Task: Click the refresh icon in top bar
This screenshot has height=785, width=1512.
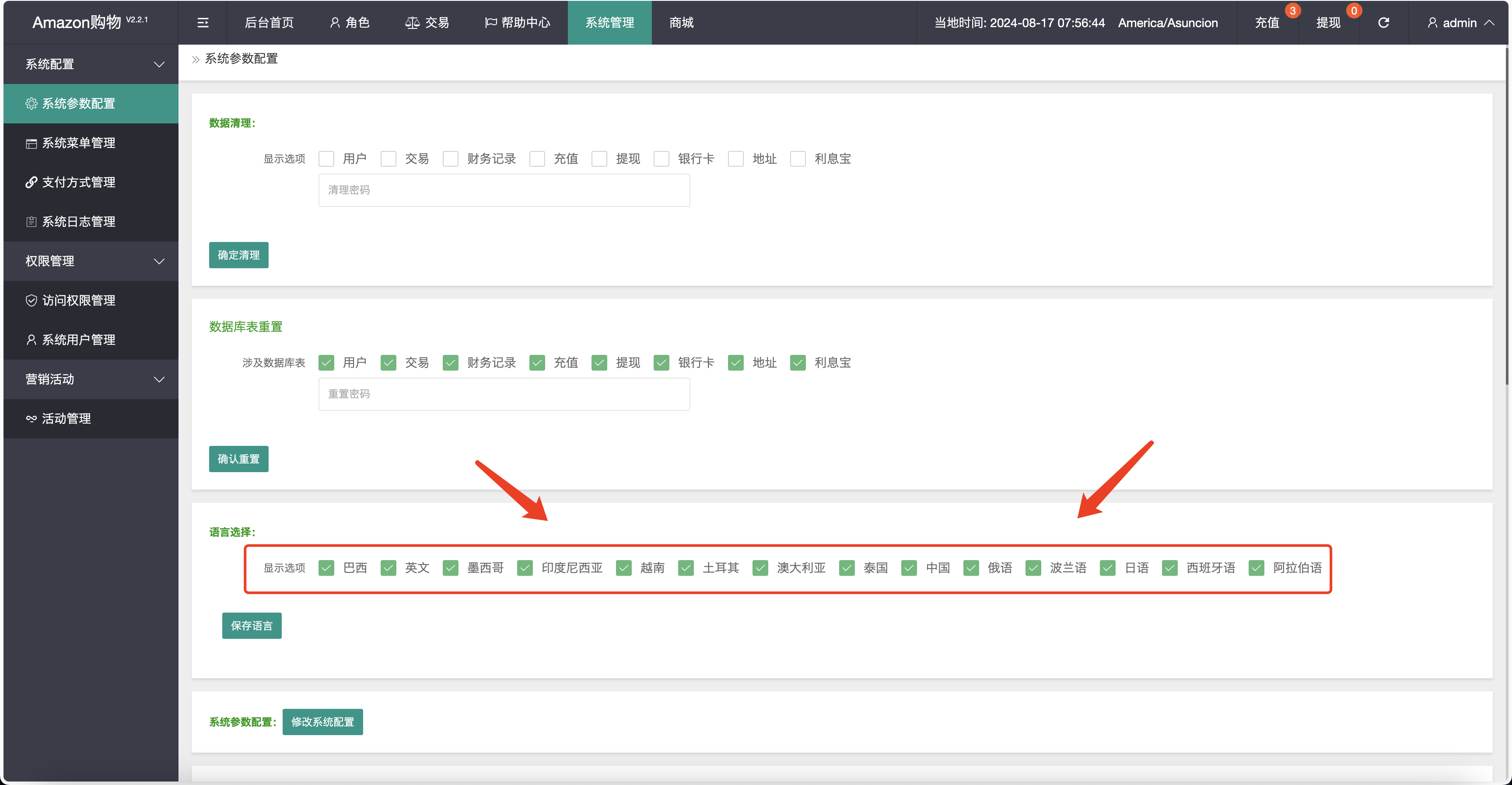Action: click(x=1383, y=23)
